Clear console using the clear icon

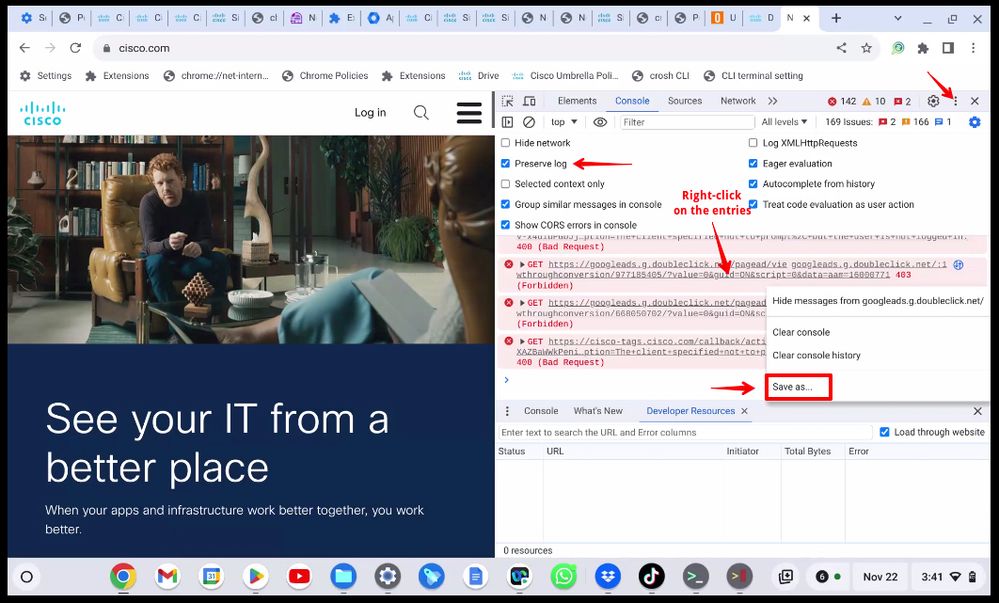(x=529, y=122)
